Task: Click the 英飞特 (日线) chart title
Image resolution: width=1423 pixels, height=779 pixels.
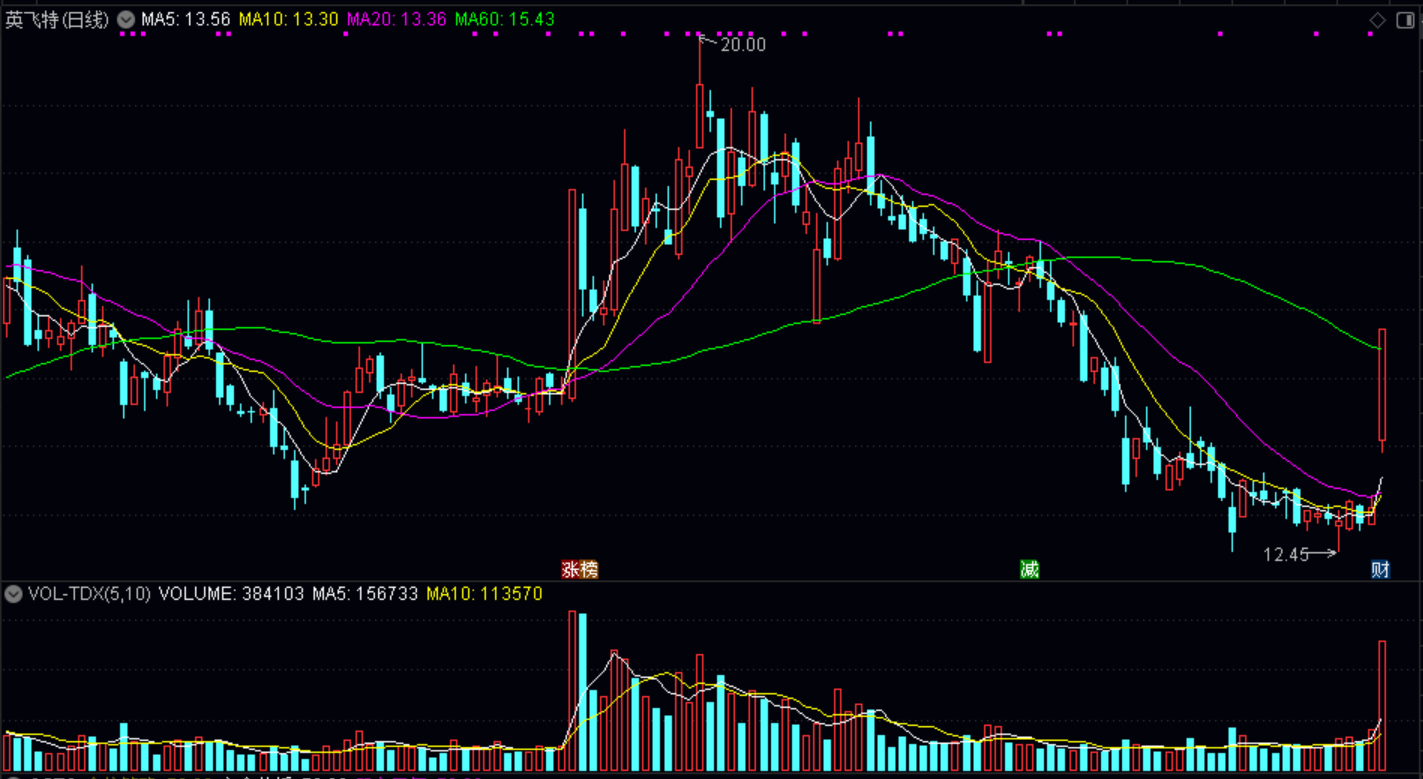Action: (x=57, y=20)
